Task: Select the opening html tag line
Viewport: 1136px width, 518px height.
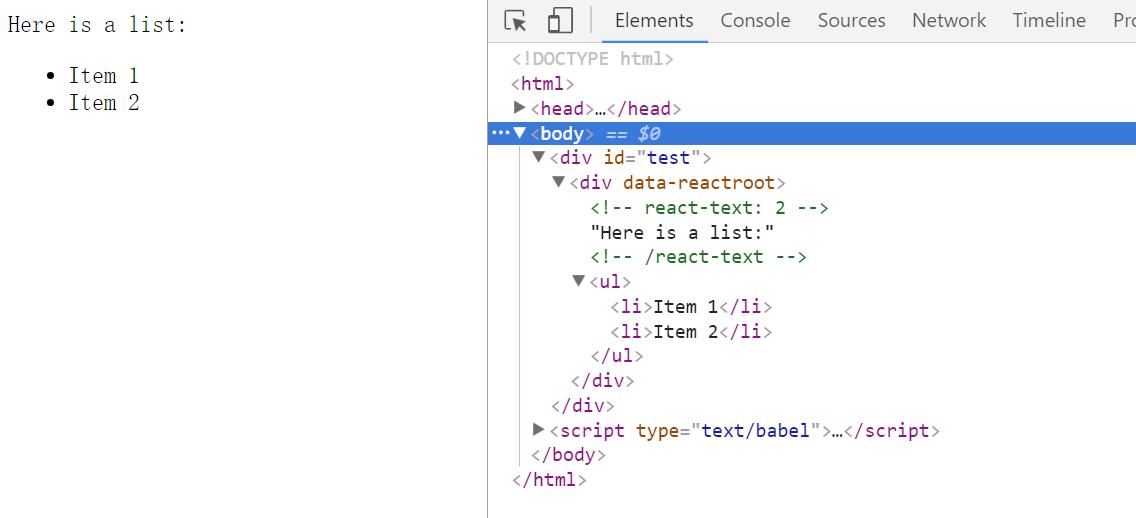Action: [543, 84]
